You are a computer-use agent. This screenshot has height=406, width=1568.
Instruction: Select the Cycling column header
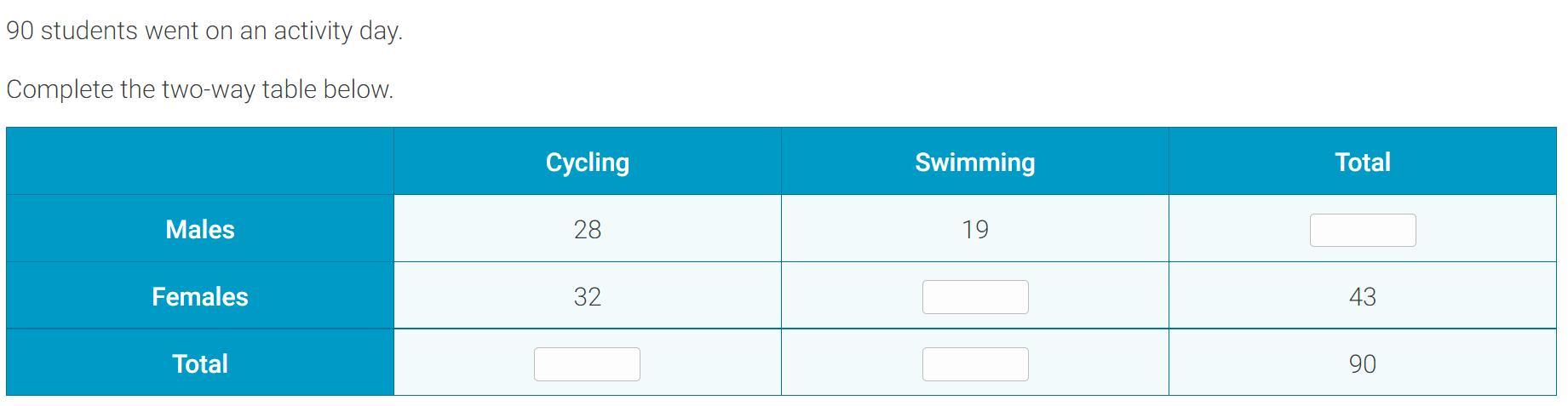coord(588,162)
